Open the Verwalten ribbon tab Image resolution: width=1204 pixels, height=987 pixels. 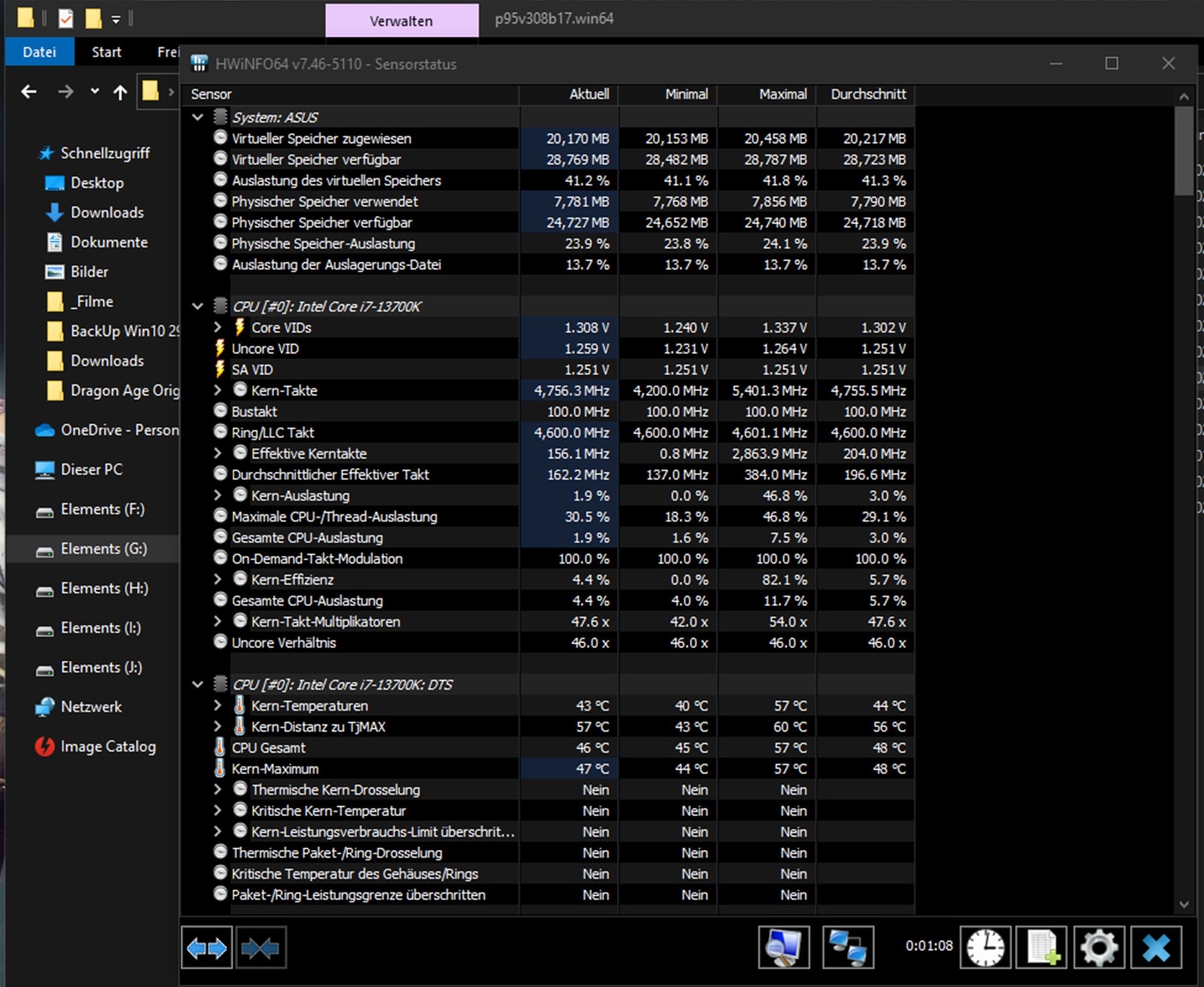[x=401, y=21]
